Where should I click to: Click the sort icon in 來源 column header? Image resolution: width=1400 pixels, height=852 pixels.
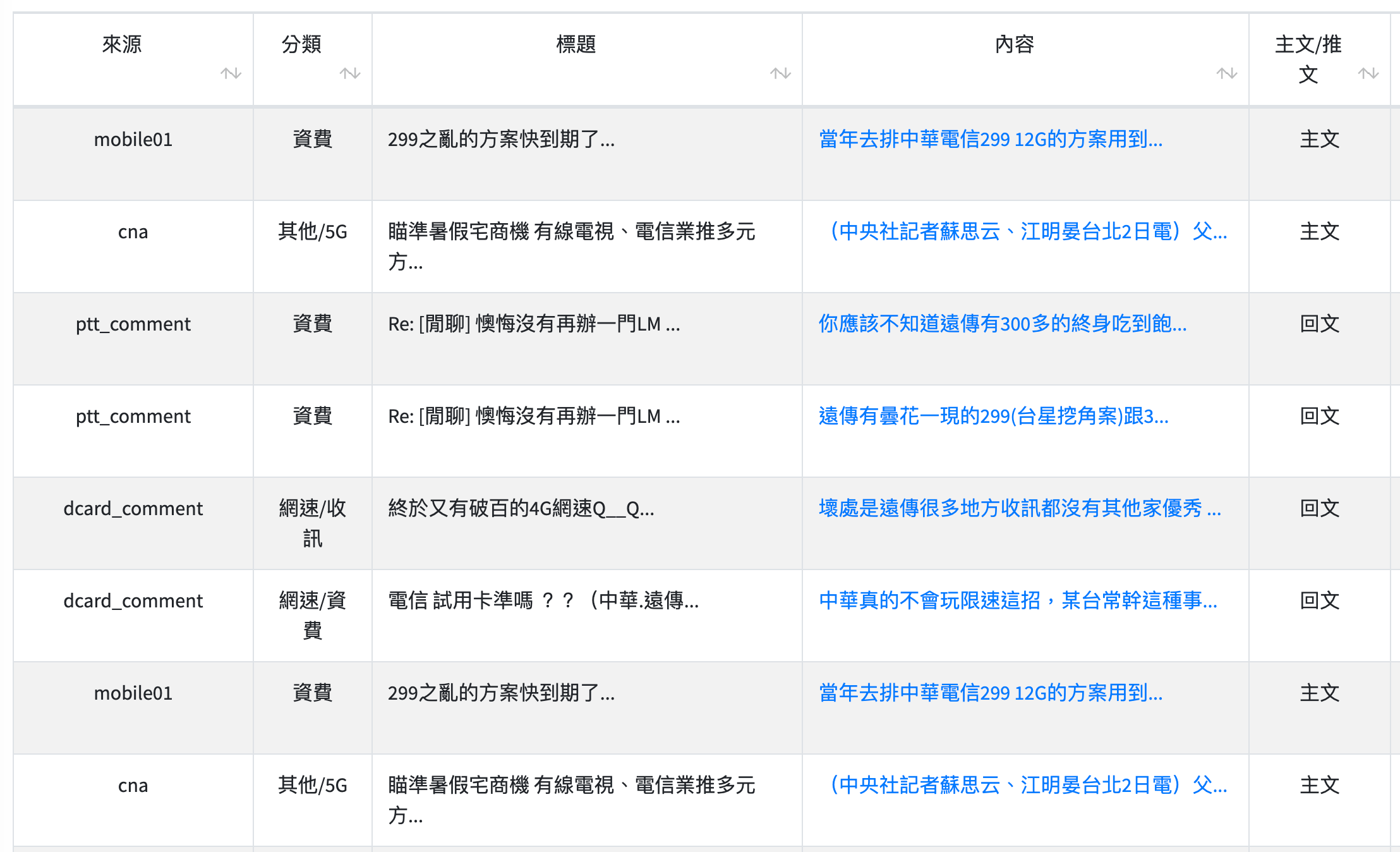(x=231, y=73)
